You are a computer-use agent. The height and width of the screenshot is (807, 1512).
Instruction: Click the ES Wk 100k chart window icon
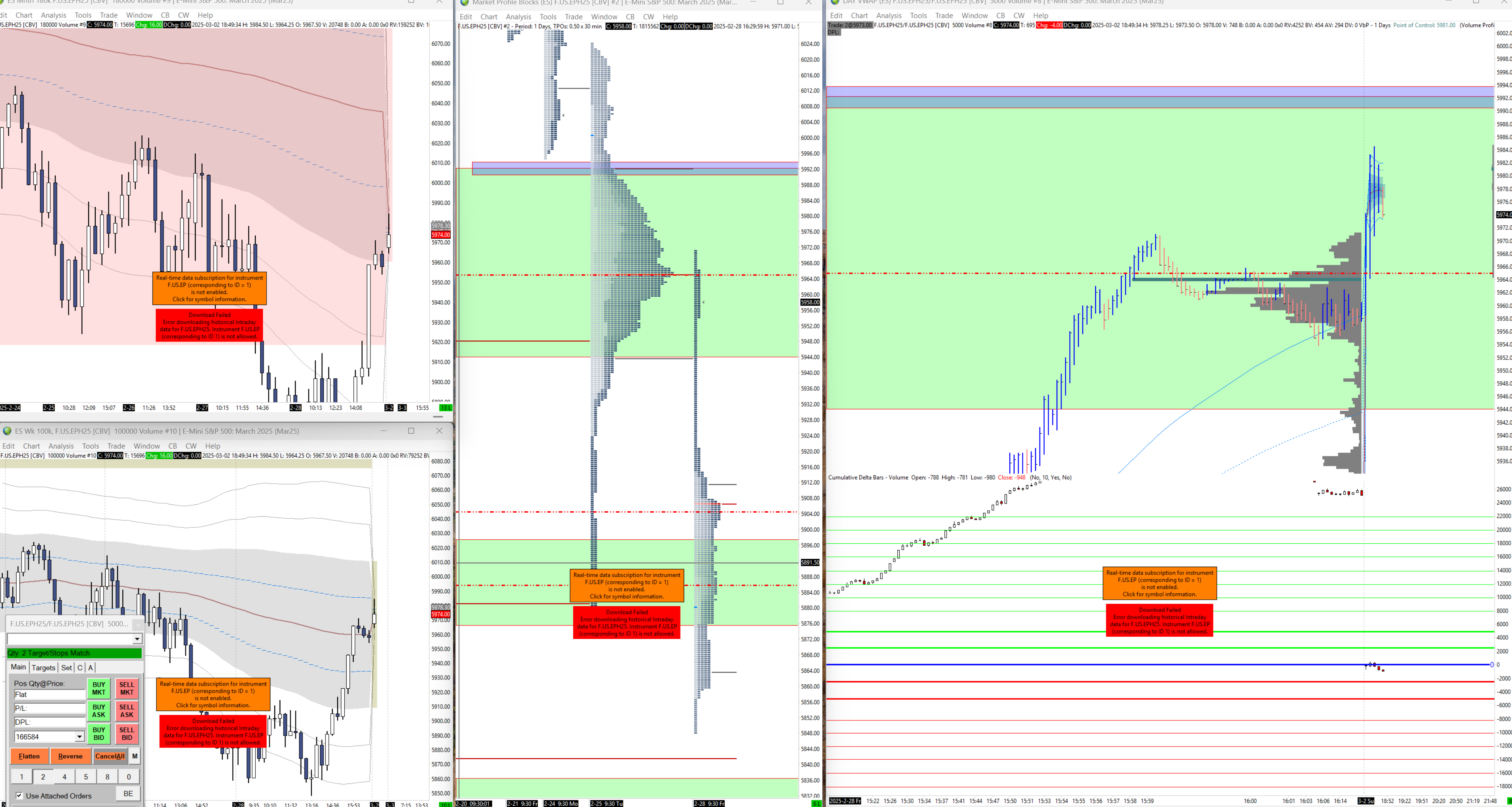pos(8,431)
